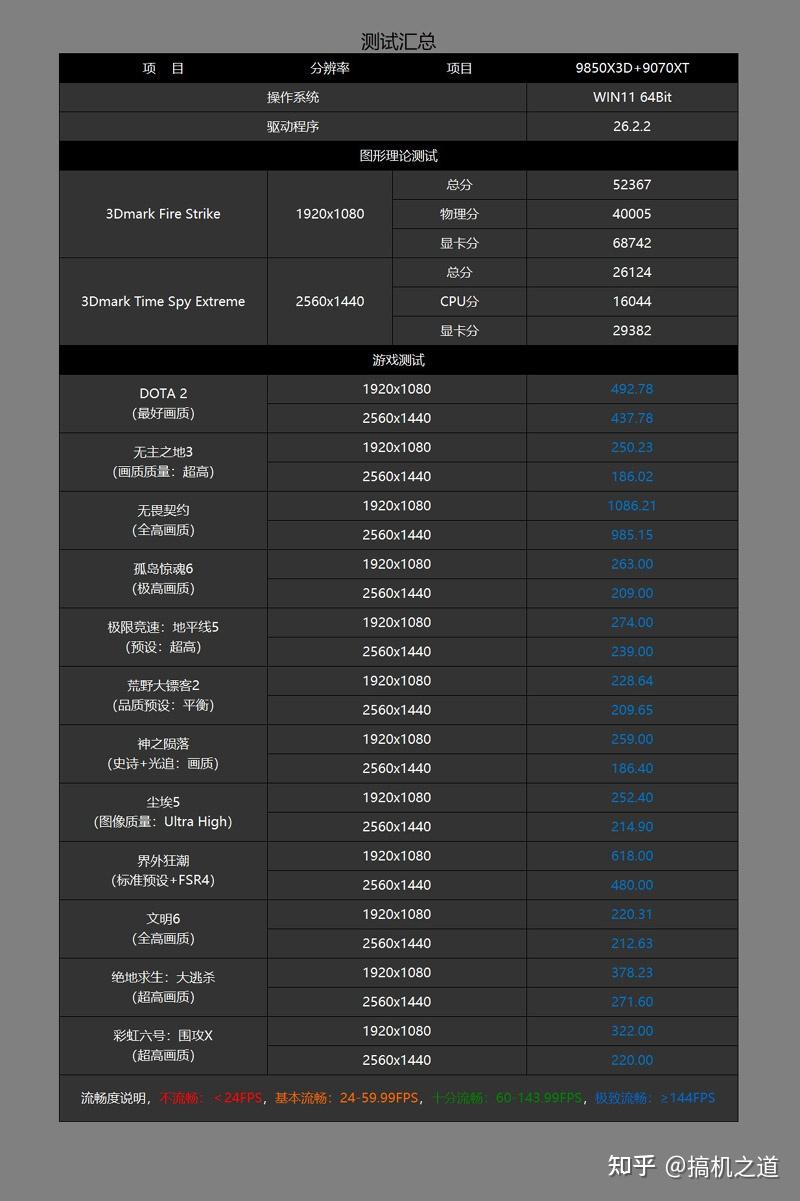The image size is (800, 1201).
Task: Select 3Dmark Time Spy Extreme label
Action: click(x=163, y=302)
